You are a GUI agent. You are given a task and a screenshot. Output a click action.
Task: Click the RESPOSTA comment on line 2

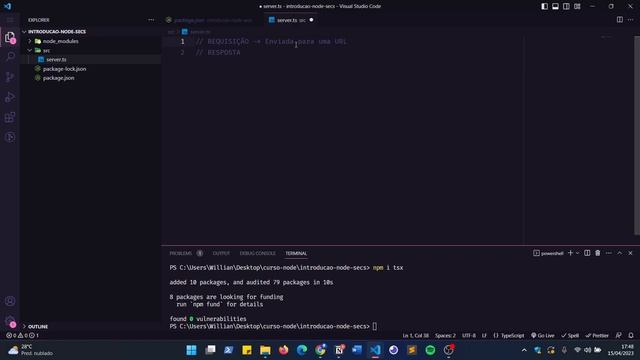pos(218,52)
